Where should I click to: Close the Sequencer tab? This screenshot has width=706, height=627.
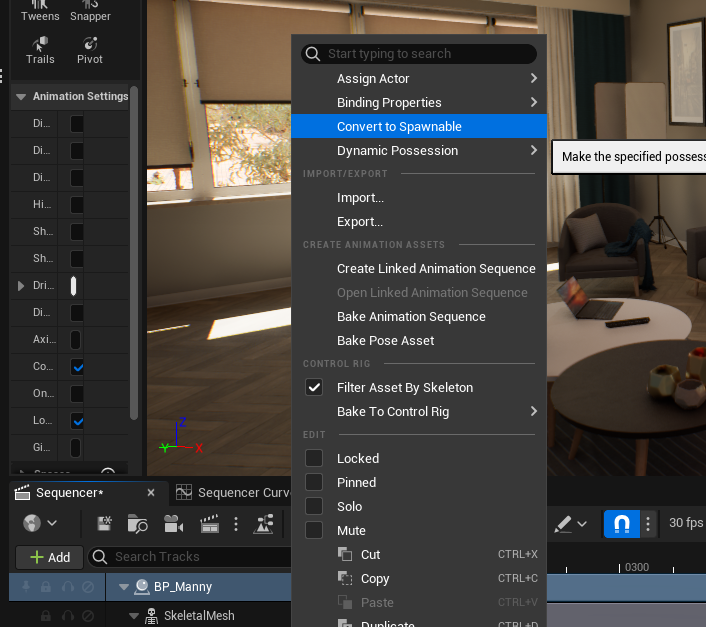151,492
